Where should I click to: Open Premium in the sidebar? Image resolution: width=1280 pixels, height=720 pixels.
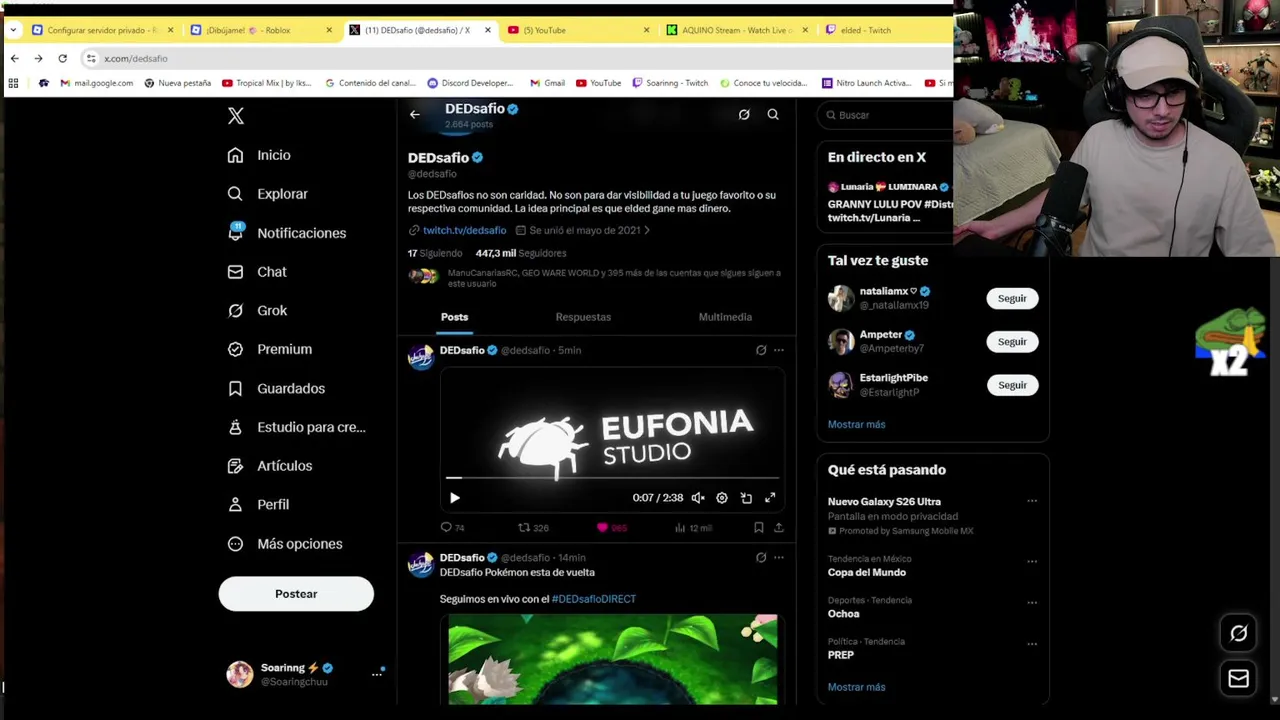tap(270, 349)
